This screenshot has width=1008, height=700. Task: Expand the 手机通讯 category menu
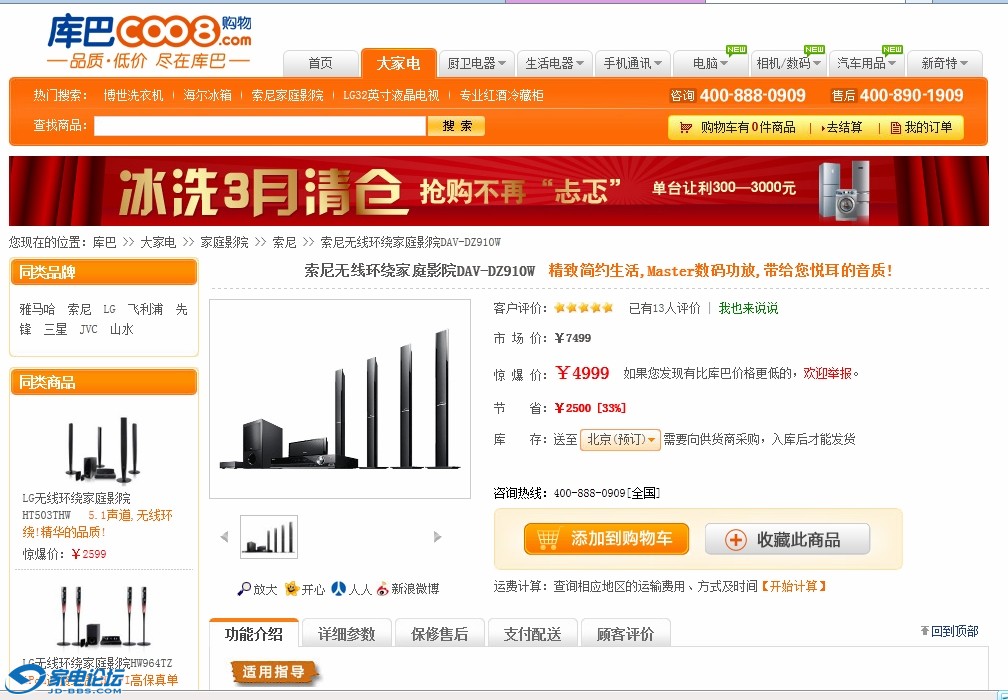(632, 63)
